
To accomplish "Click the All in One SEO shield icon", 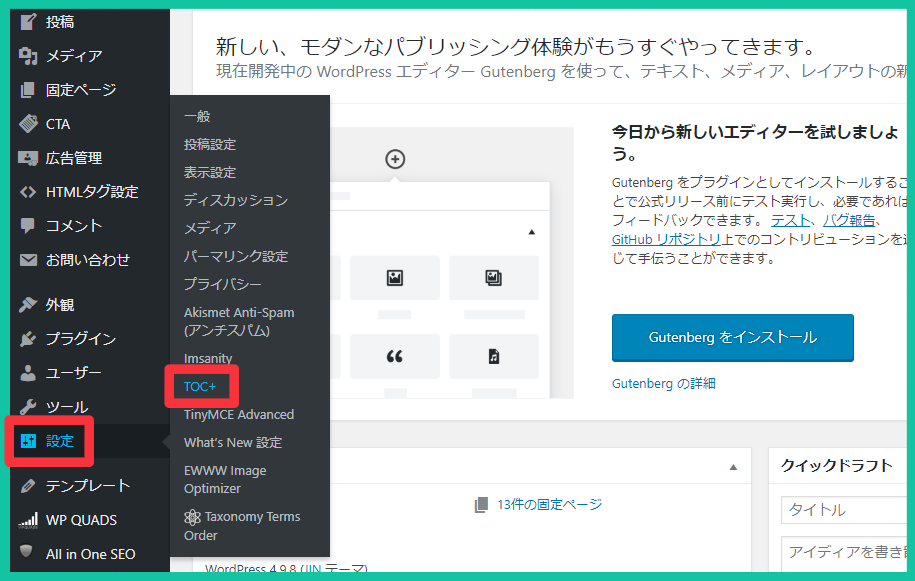I will pos(26,551).
